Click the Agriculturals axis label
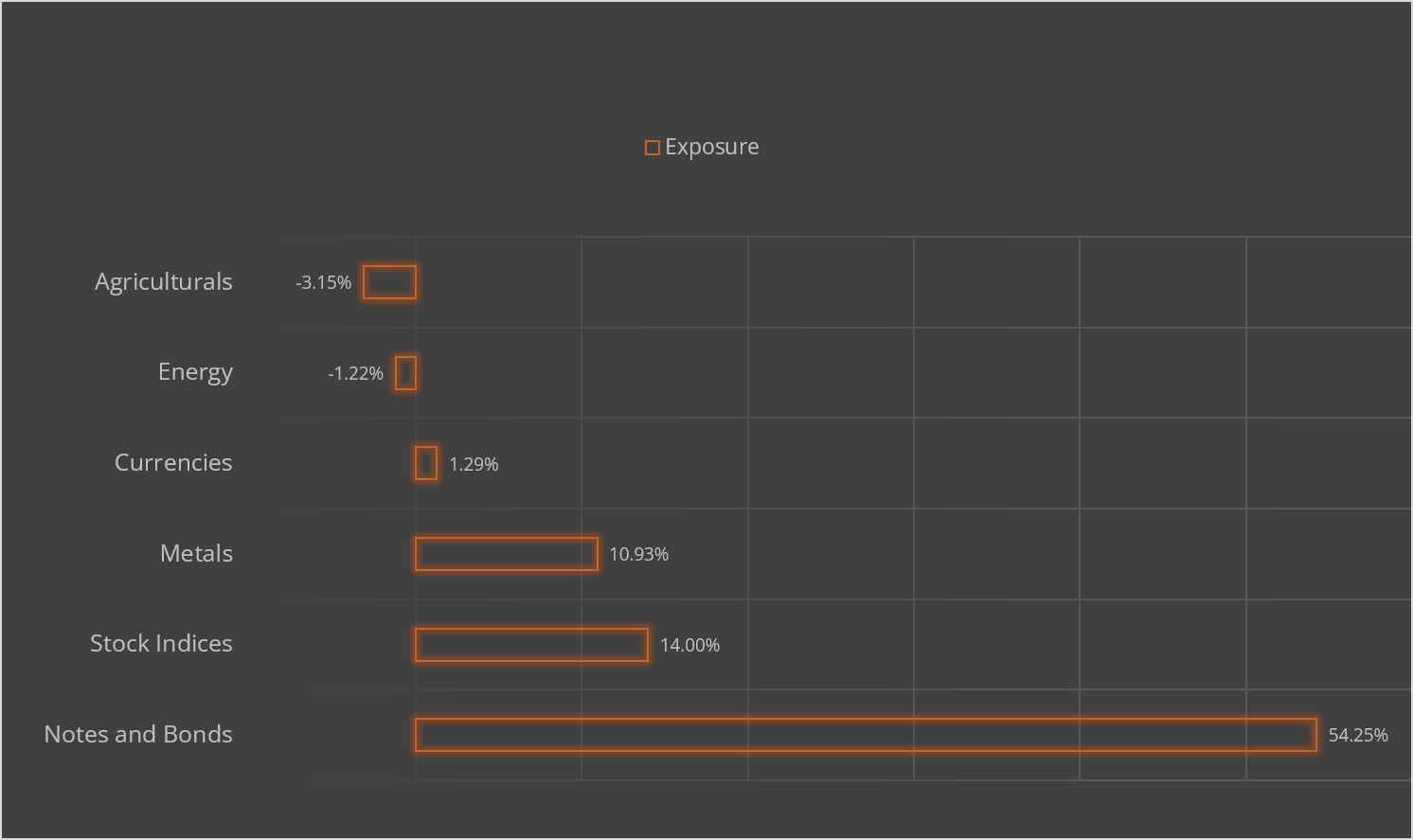The width and height of the screenshot is (1413, 840). [x=163, y=282]
